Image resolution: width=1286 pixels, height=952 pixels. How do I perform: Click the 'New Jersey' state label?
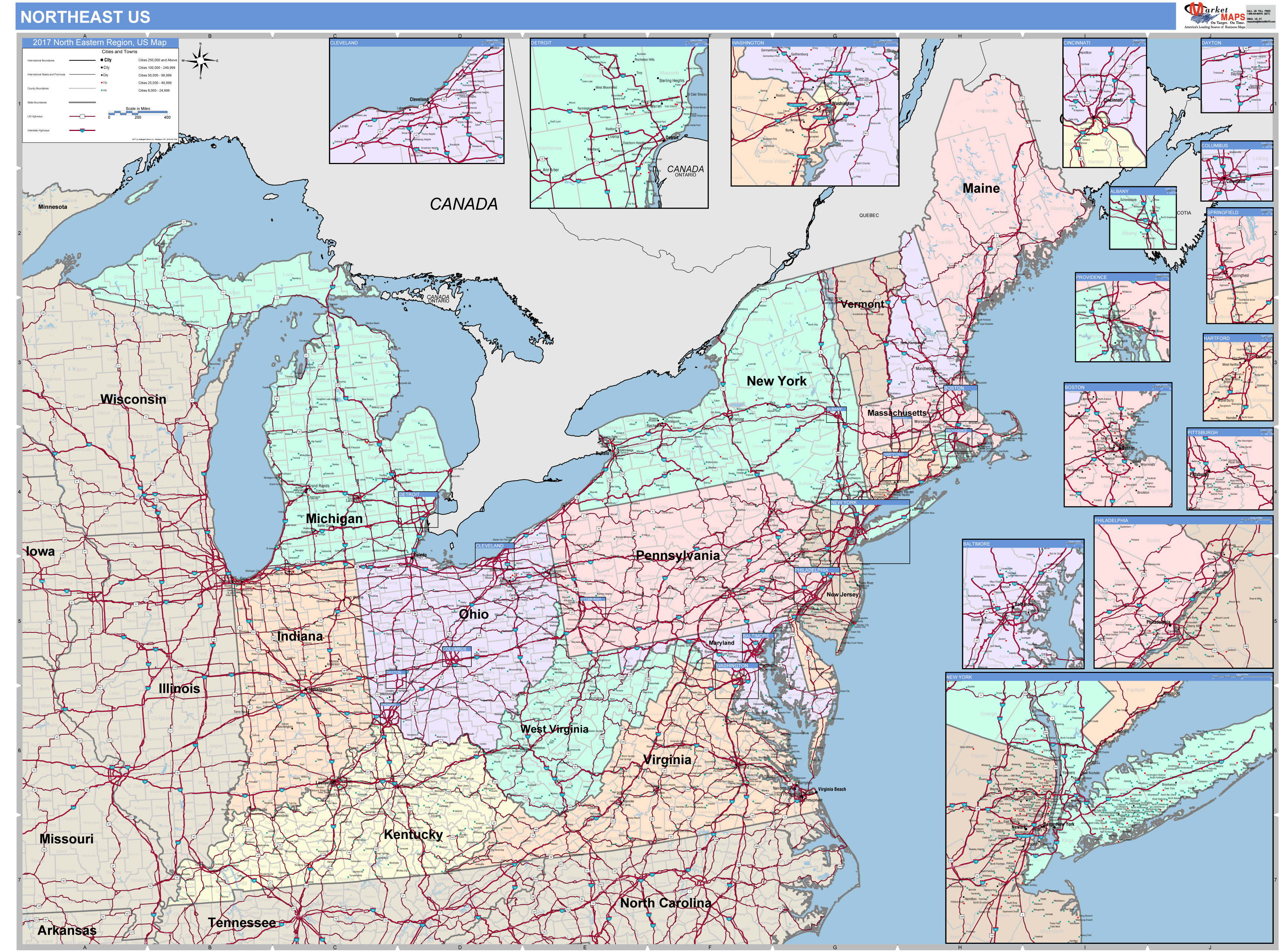coord(842,594)
